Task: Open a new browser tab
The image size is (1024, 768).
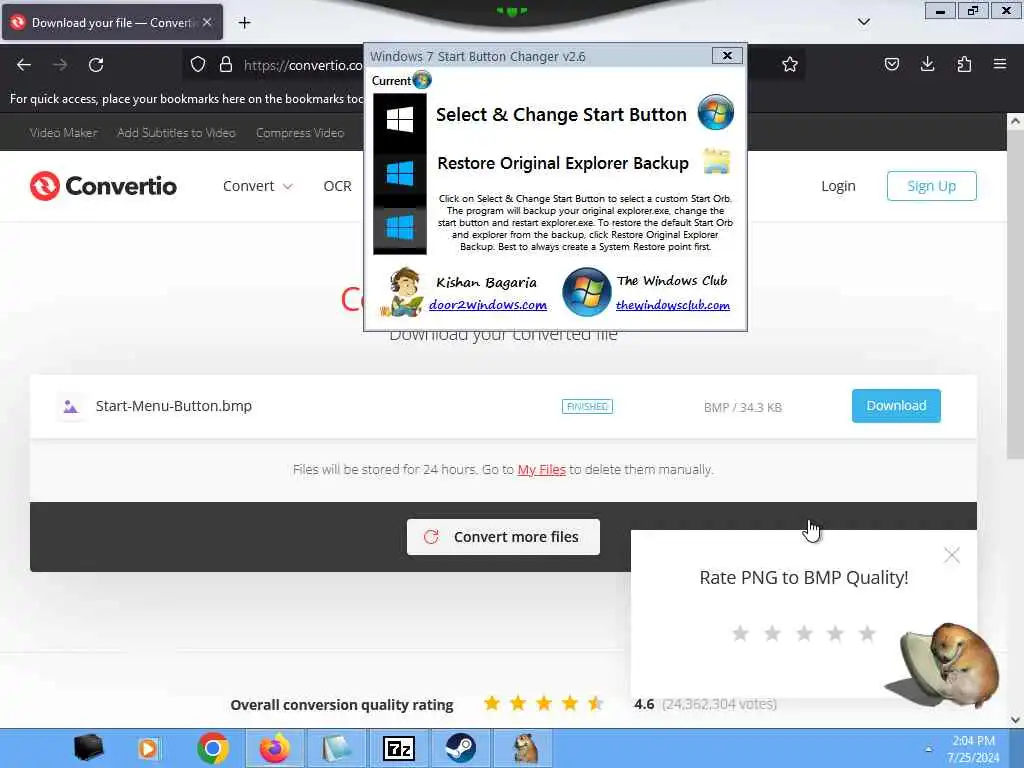Action: [244, 23]
